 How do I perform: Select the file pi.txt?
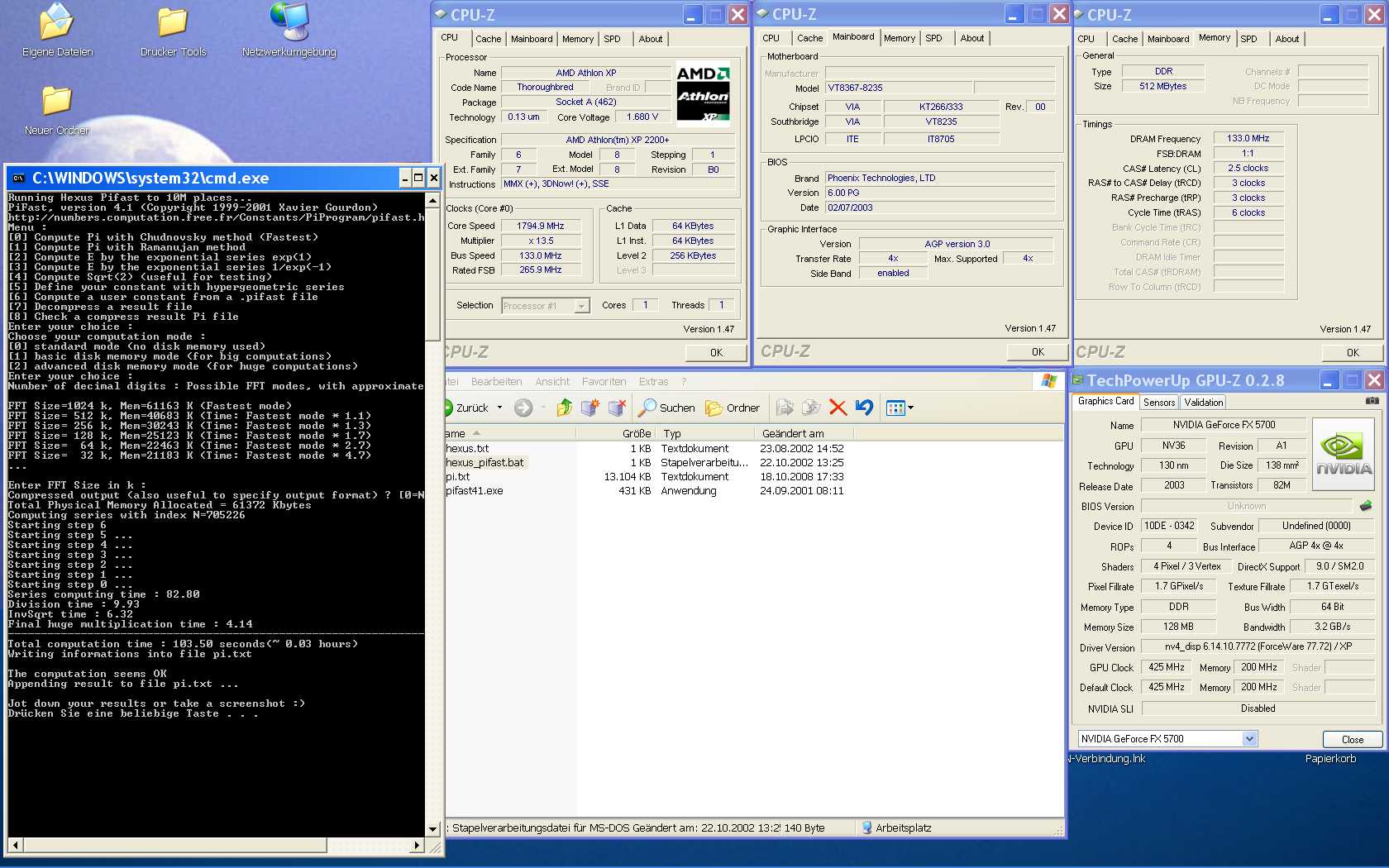[x=458, y=477]
